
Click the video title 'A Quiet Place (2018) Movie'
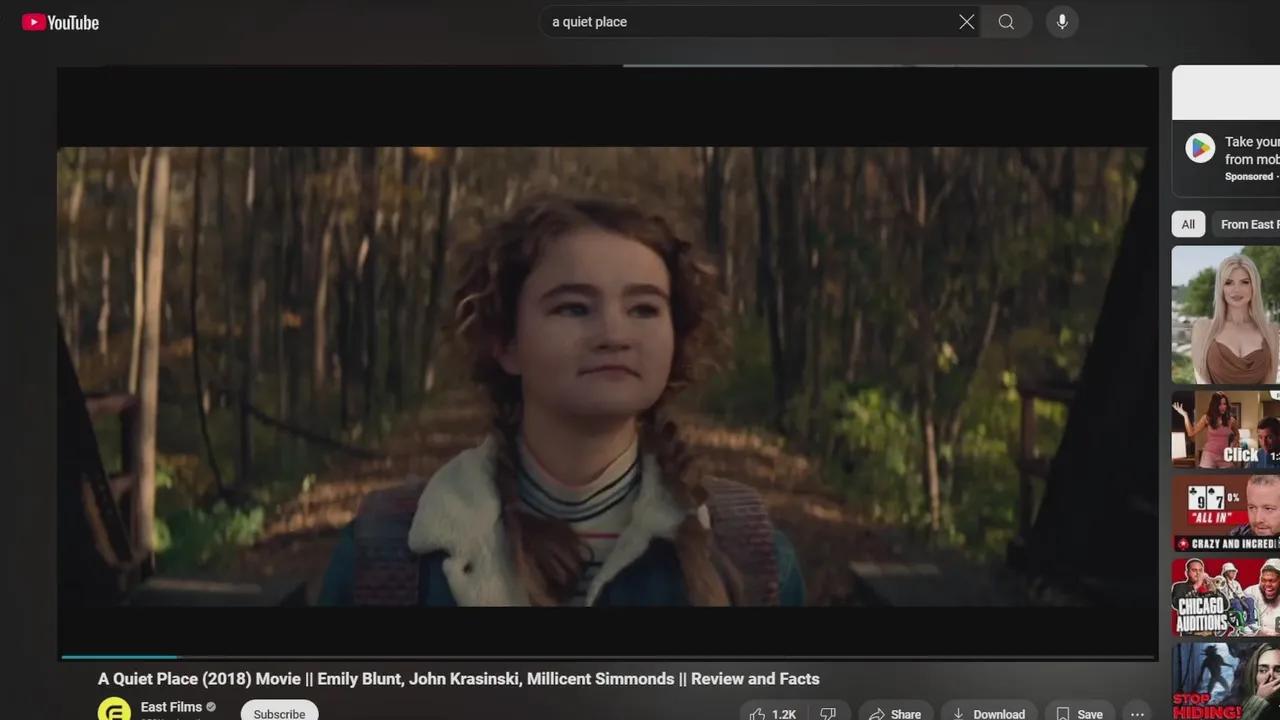(x=459, y=679)
